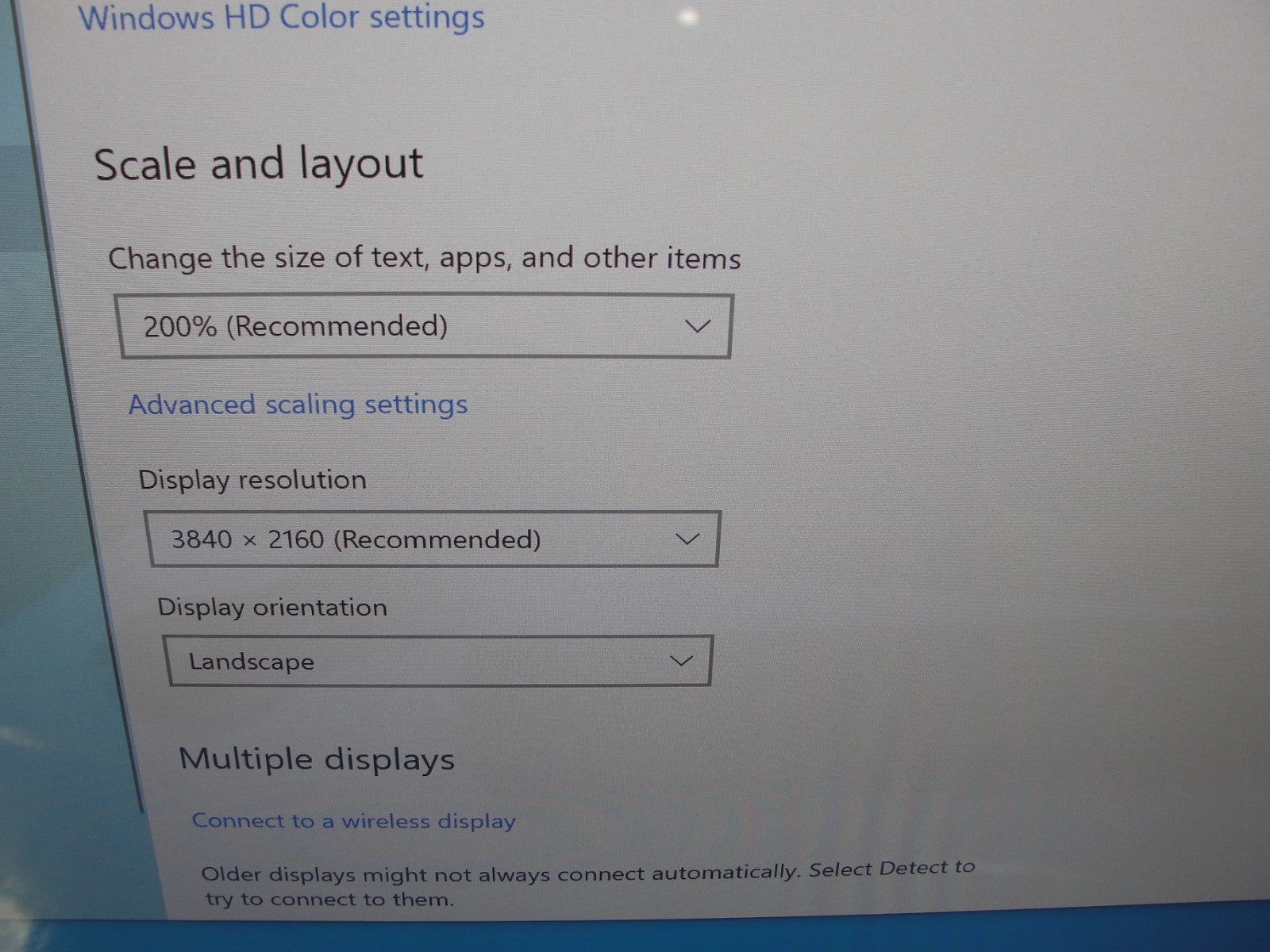The height and width of the screenshot is (952, 1270).
Task: Click the chevron arrow in the resolution dropdown
Action: [x=687, y=539]
